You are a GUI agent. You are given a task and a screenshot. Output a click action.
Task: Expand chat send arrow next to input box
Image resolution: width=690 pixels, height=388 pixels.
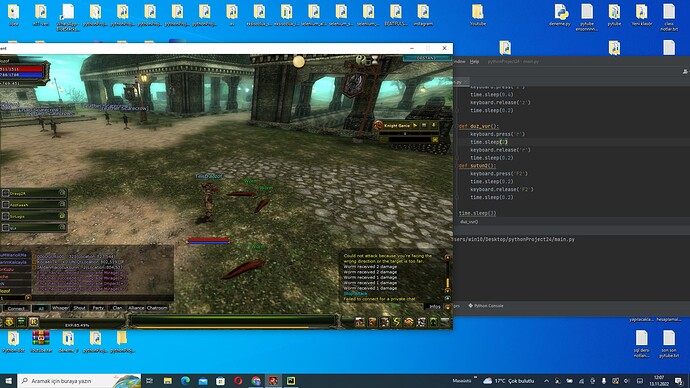pyautogui.click(x=28, y=298)
